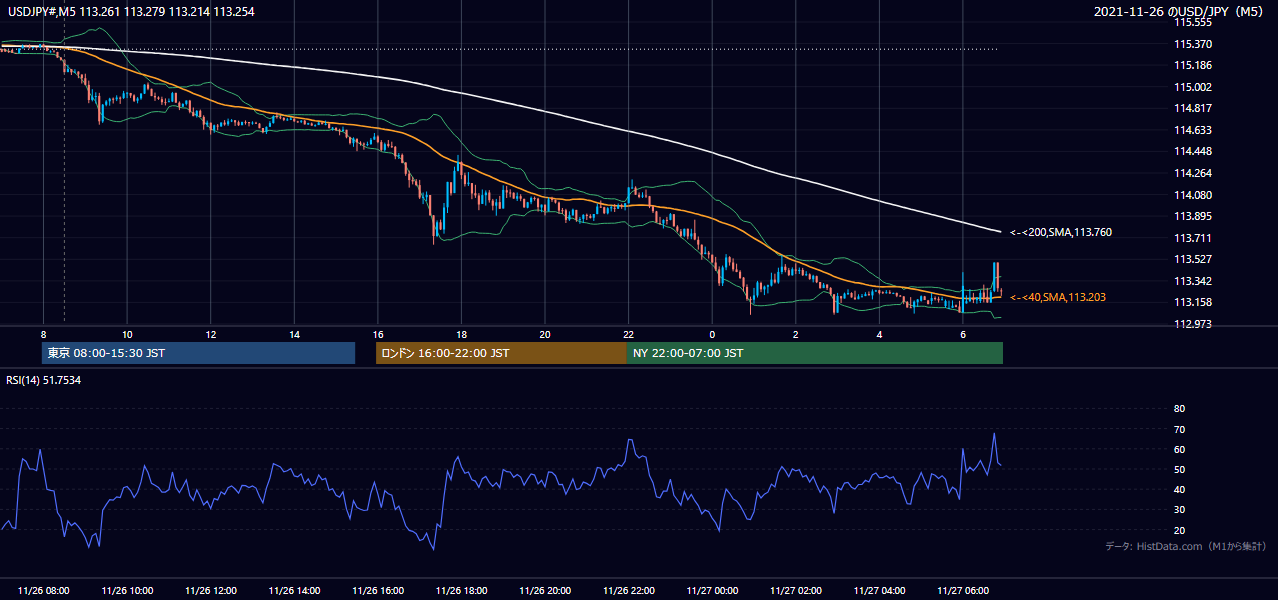Select the 東京 08:00-15:30 JST session bar

tap(198, 353)
